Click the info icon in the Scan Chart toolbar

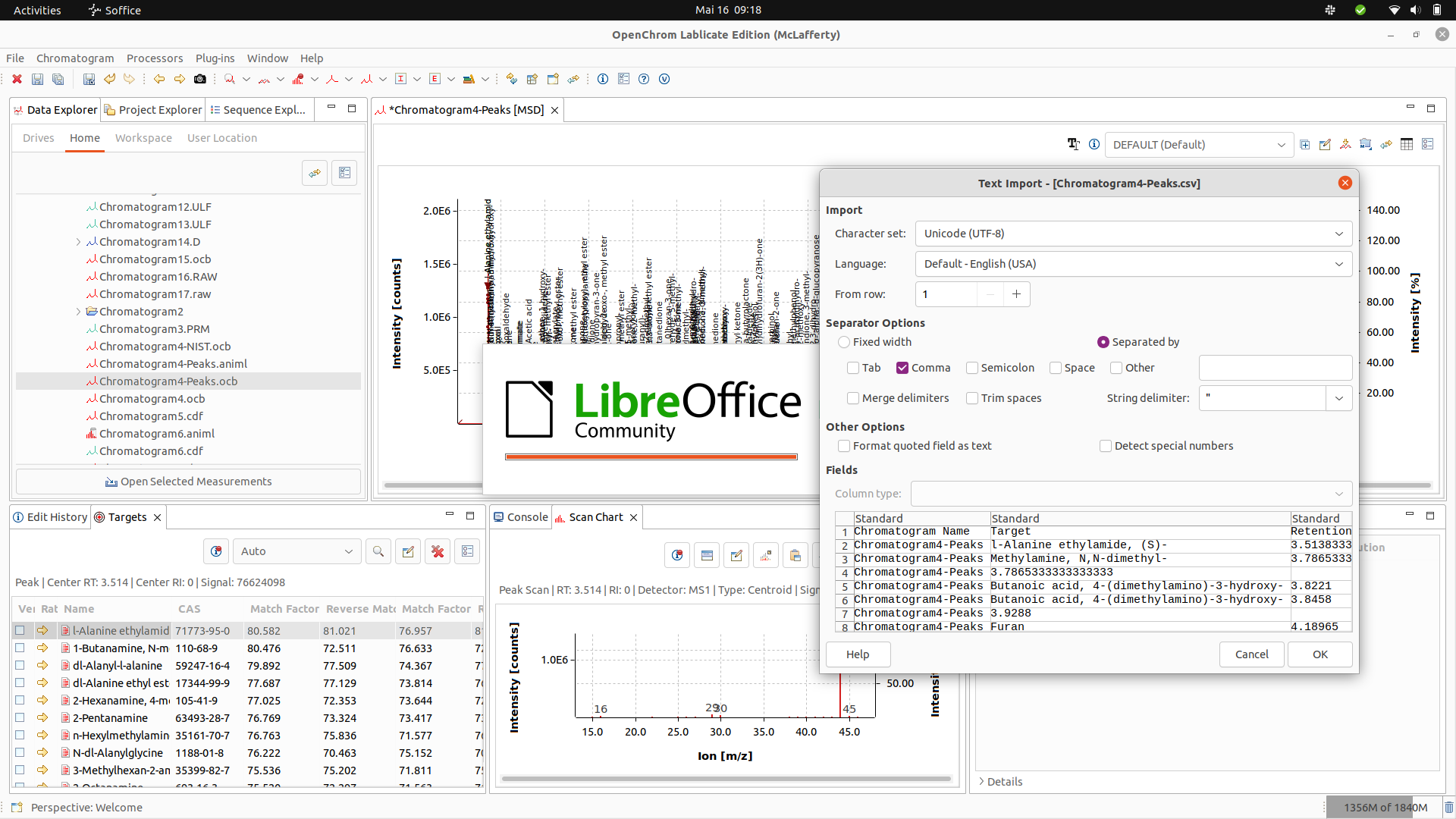tap(676, 555)
